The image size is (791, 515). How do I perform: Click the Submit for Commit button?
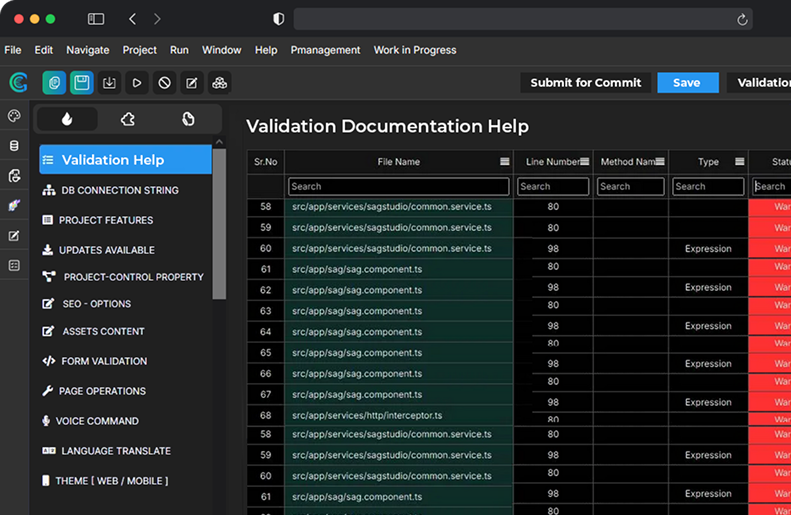[x=586, y=83]
